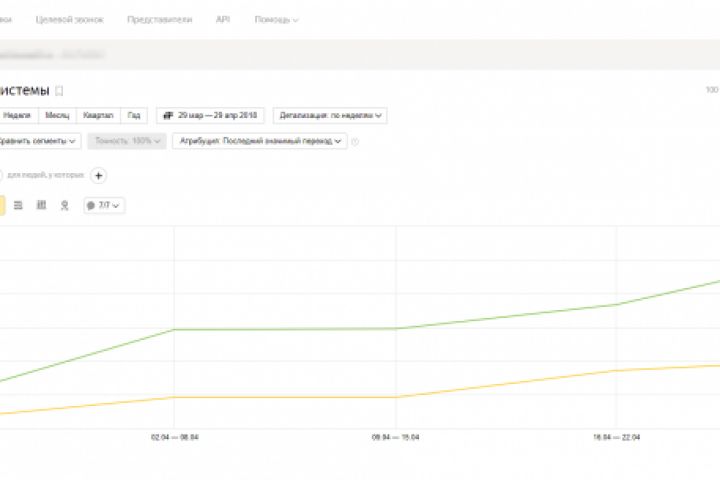Open the Точность 100% dropdown
The height and width of the screenshot is (480, 720).
126,141
